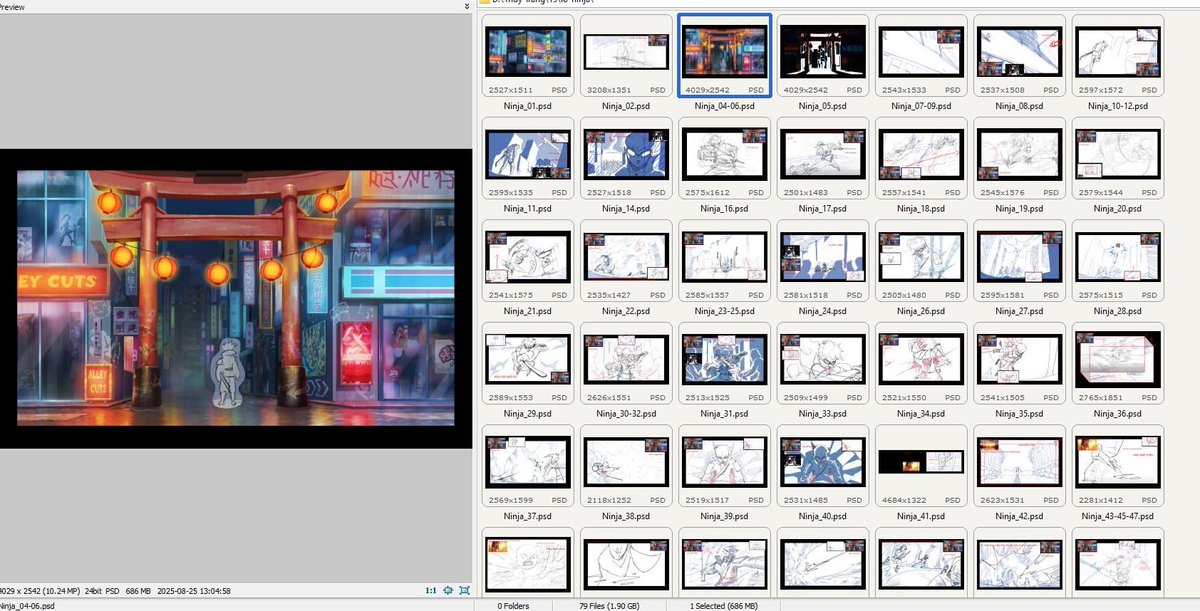Click the file name Ninja_38.psd

(x=626, y=516)
